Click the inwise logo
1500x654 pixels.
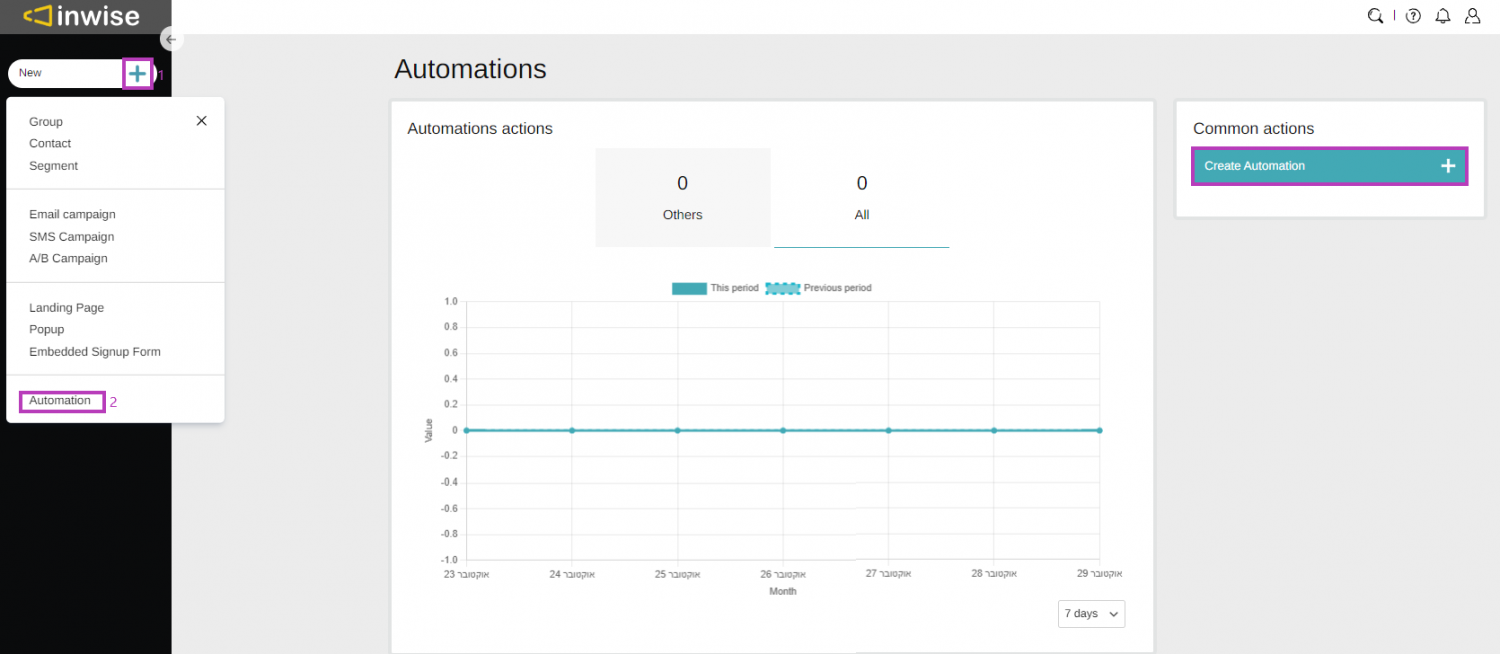(85, 16)
